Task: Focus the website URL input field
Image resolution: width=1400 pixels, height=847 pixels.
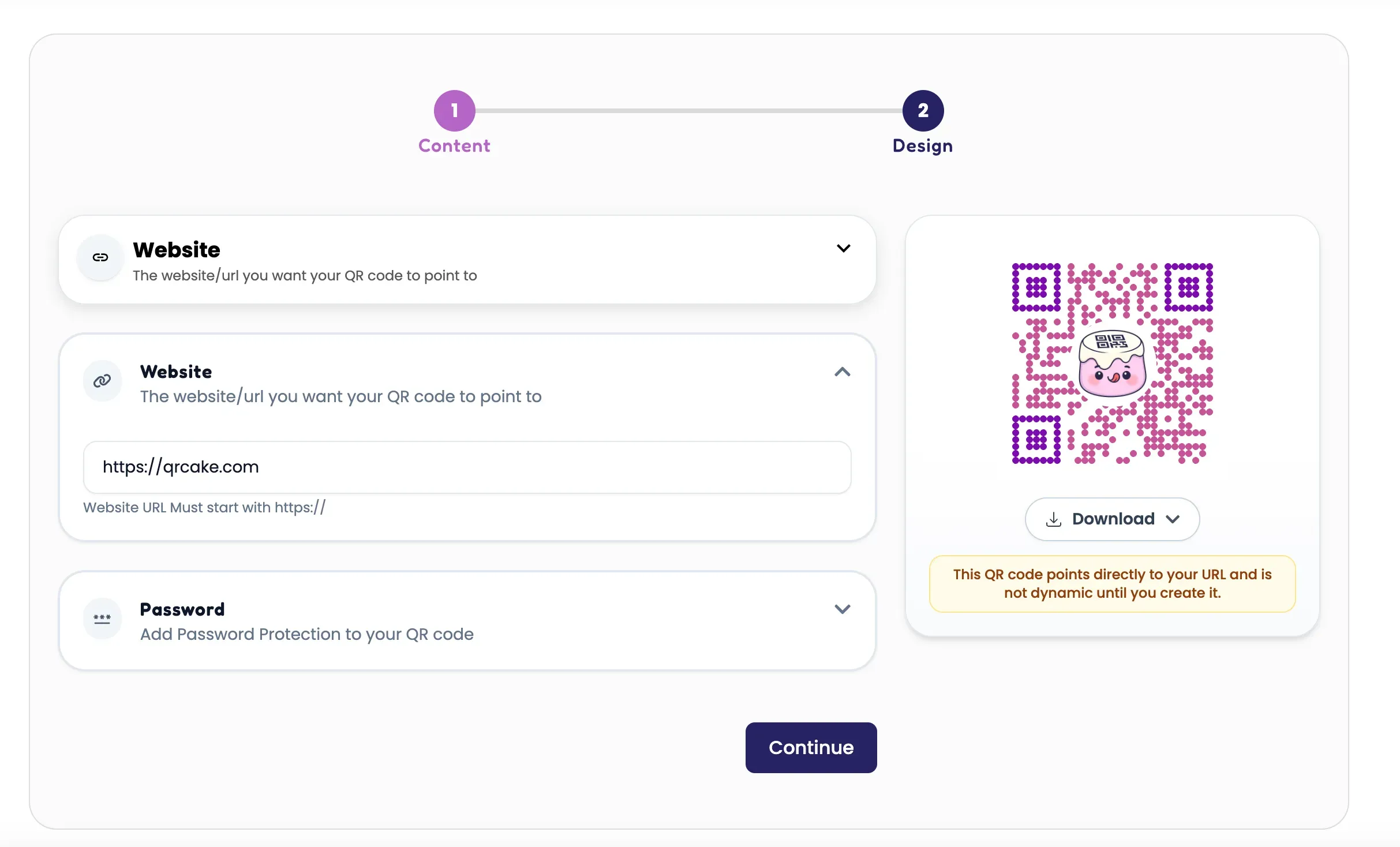Action: click(467, 467)
